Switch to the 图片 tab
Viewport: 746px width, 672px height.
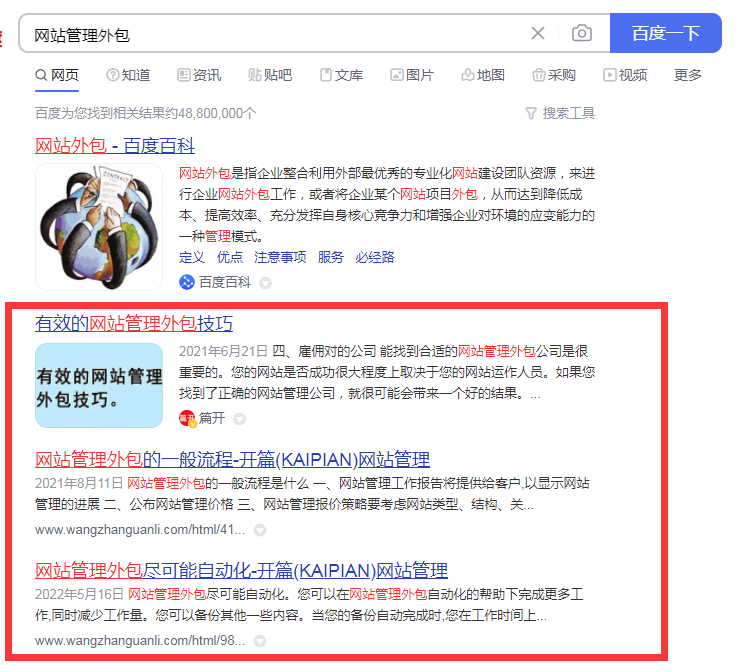tap(412, 75)
